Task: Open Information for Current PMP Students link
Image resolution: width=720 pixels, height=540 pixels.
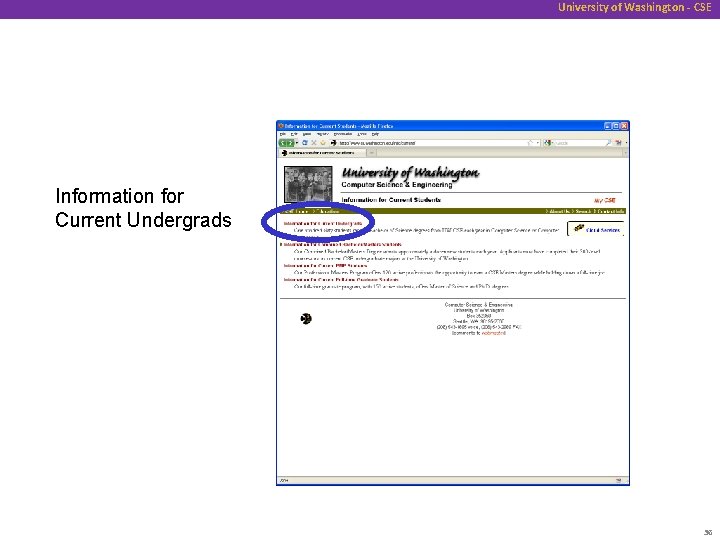Action: pos(326,265)
